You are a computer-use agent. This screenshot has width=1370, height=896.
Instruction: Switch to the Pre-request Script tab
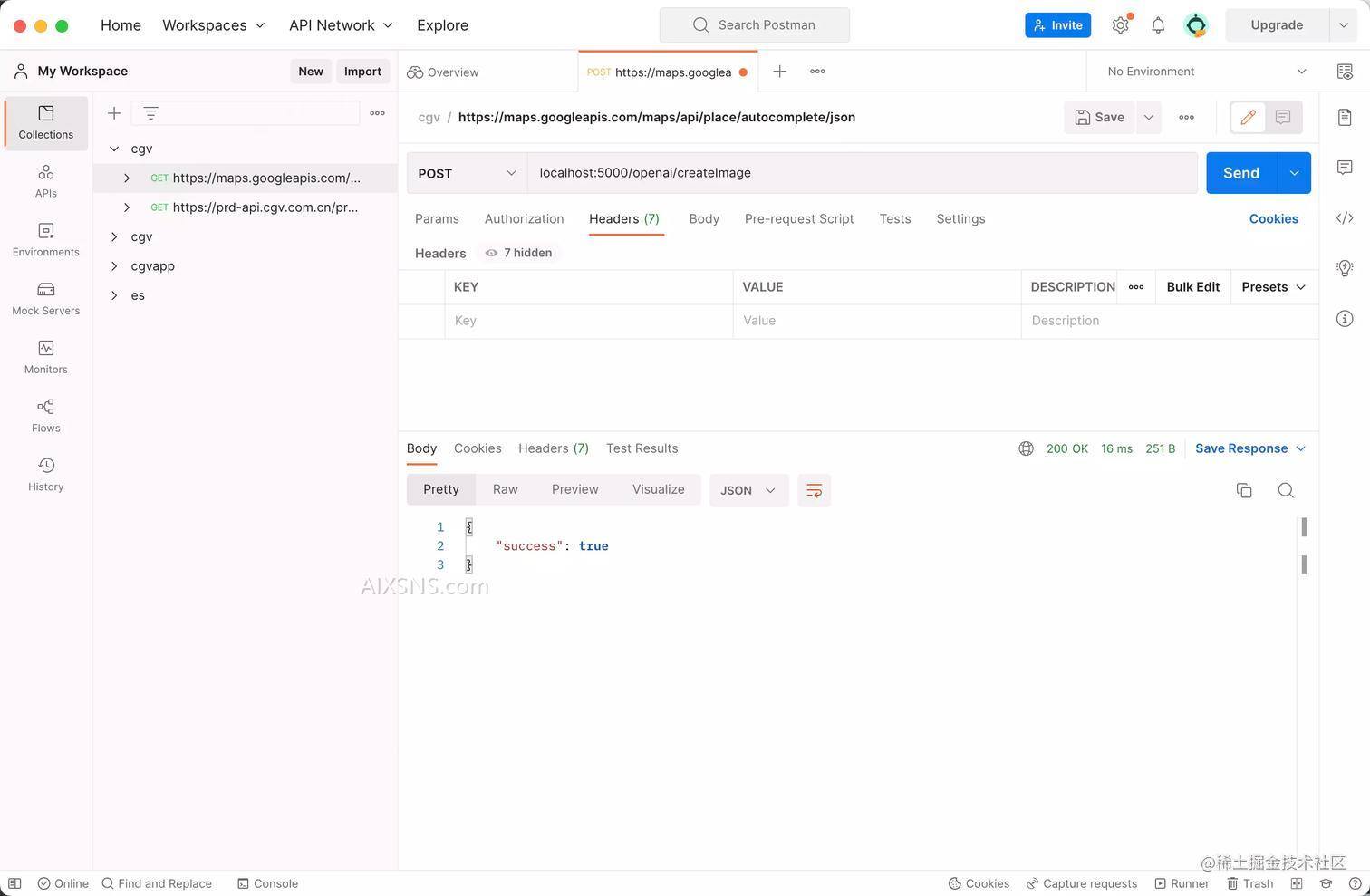pyautogui.click(x=798, y=218)
